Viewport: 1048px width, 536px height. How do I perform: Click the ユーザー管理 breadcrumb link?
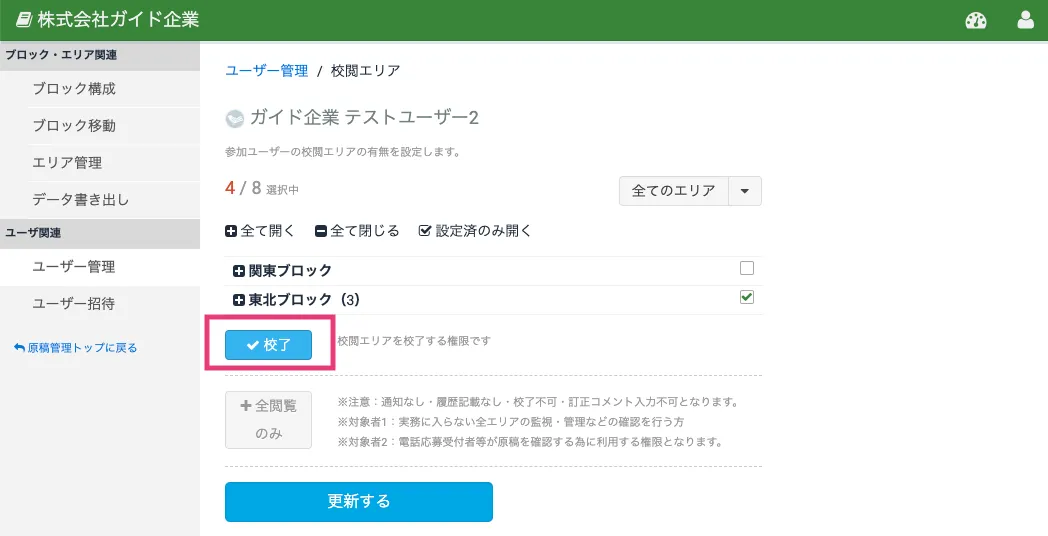coord(267,71)
